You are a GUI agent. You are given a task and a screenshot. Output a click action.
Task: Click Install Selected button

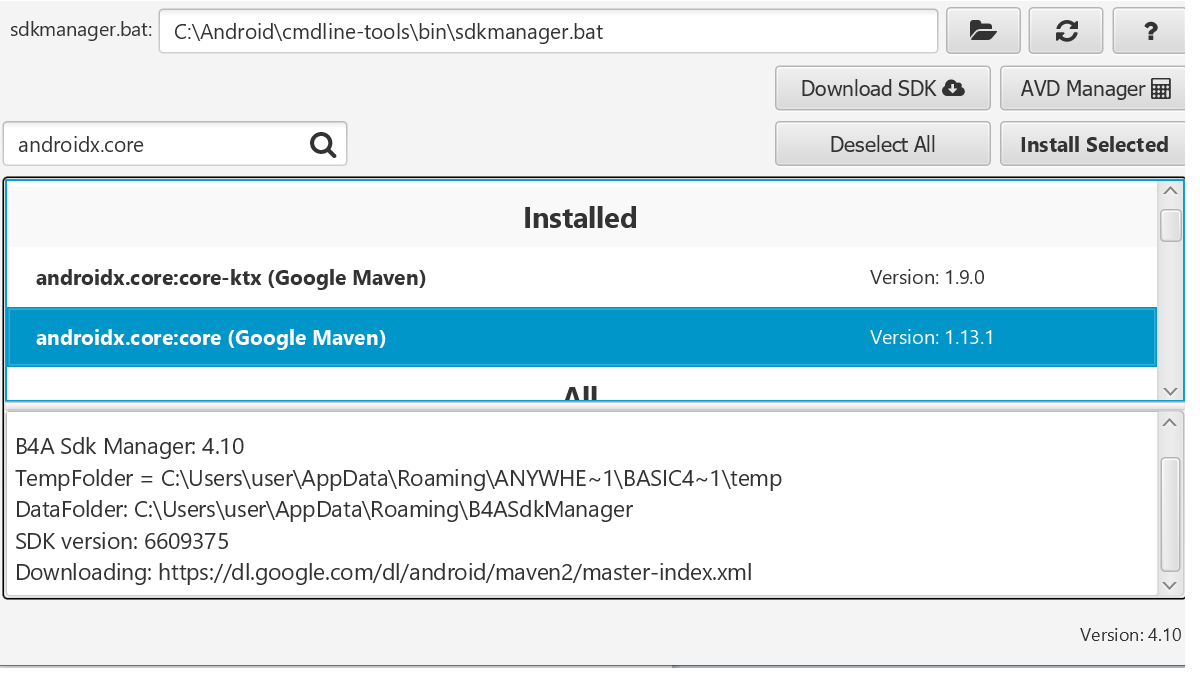pos(1093,145)
